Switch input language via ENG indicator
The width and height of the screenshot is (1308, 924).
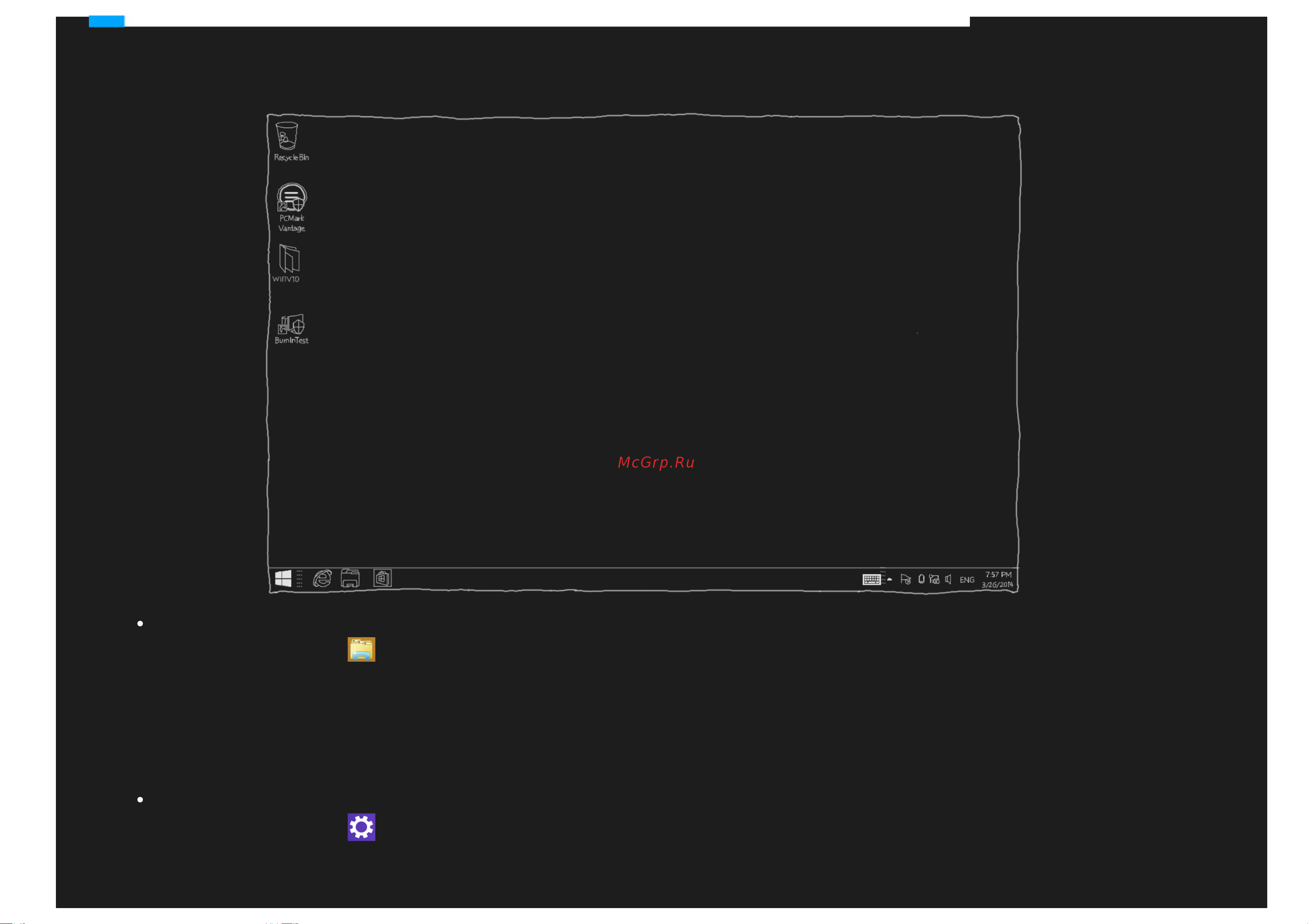(967, 580)
